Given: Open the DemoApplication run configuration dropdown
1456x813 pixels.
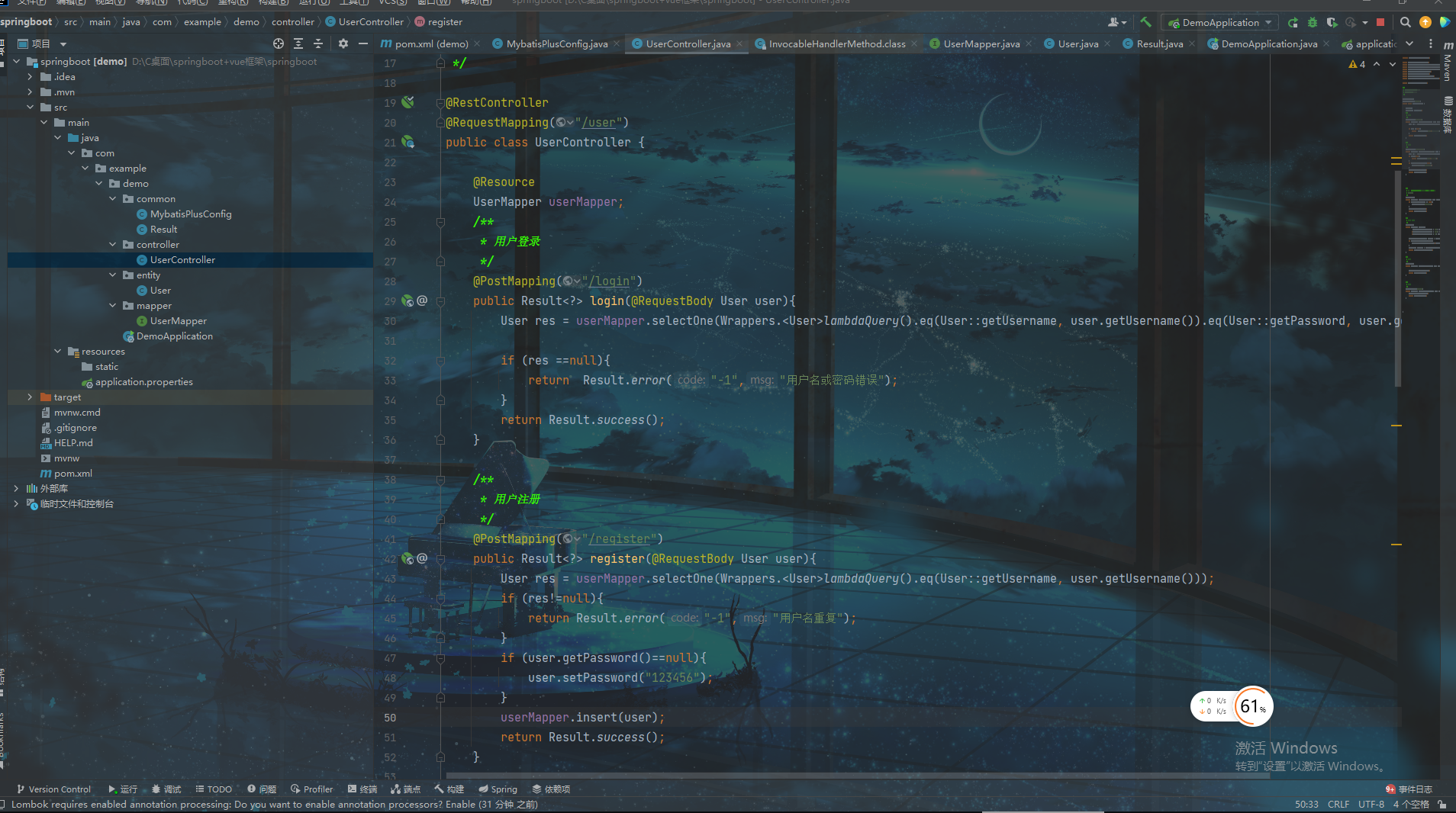Looking at the screenshot, I should pos(1219,22).
